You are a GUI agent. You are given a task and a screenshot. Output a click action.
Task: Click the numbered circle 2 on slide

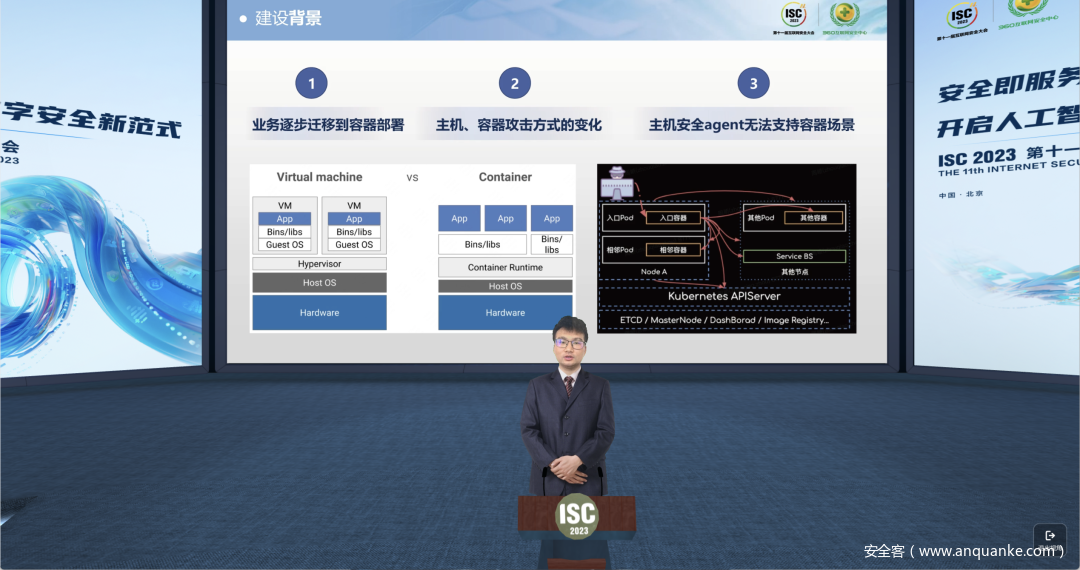click(x=514, y=83)
